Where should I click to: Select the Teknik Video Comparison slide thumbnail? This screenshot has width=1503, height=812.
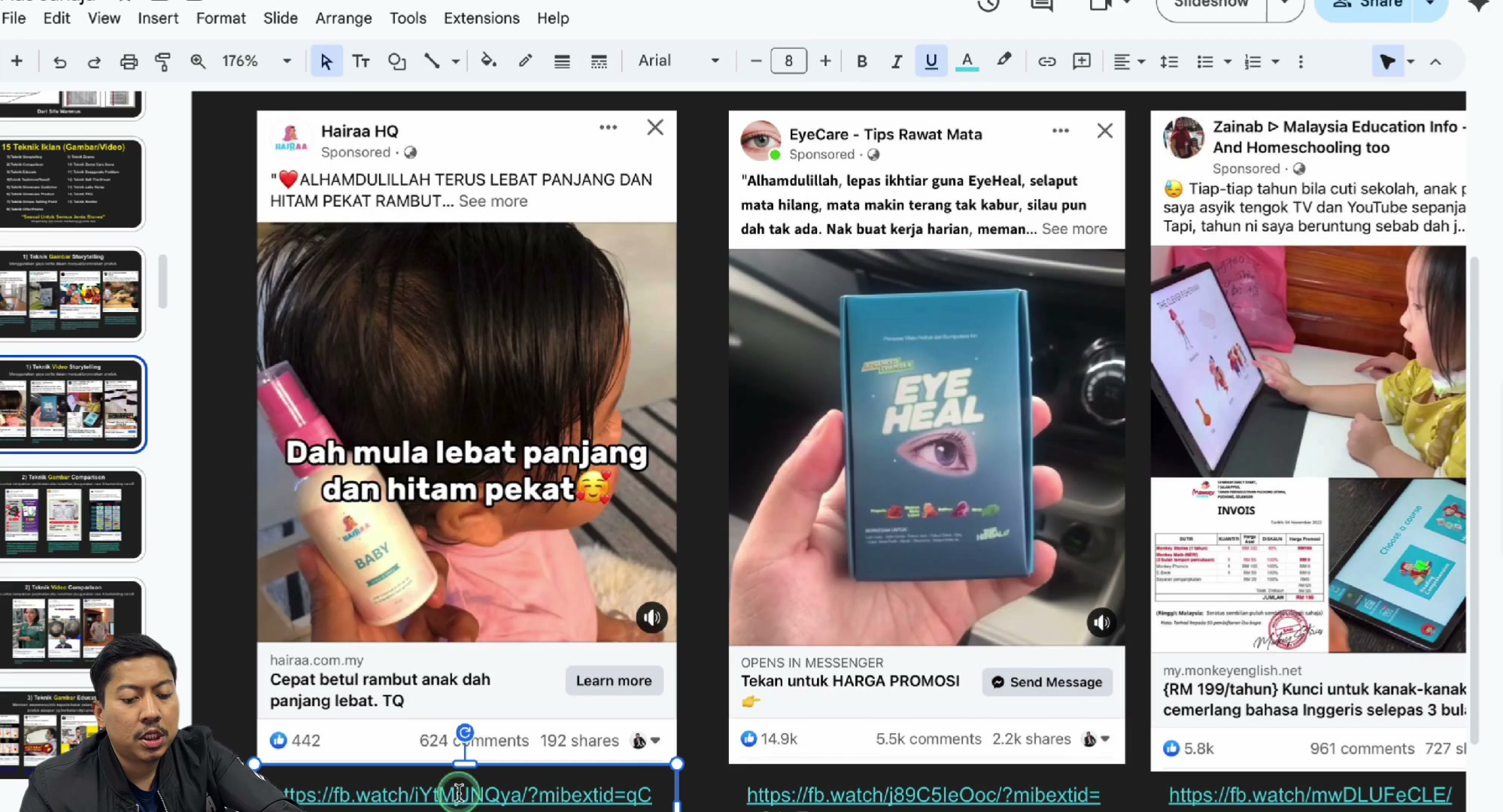click(71, 624)
